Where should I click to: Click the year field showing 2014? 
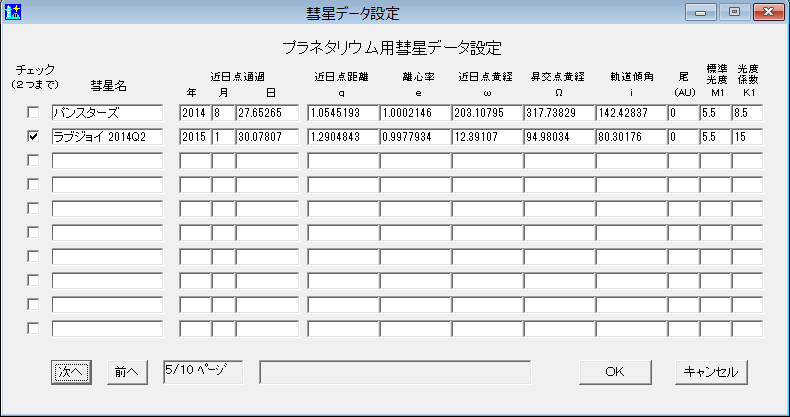point(194,112)
